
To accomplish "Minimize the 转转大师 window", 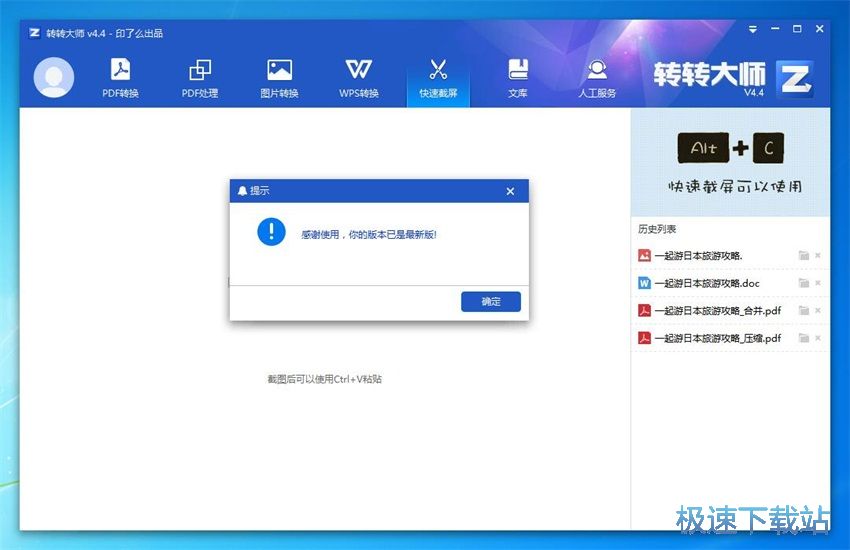I will pyautogui.click(x=775, y=29).
